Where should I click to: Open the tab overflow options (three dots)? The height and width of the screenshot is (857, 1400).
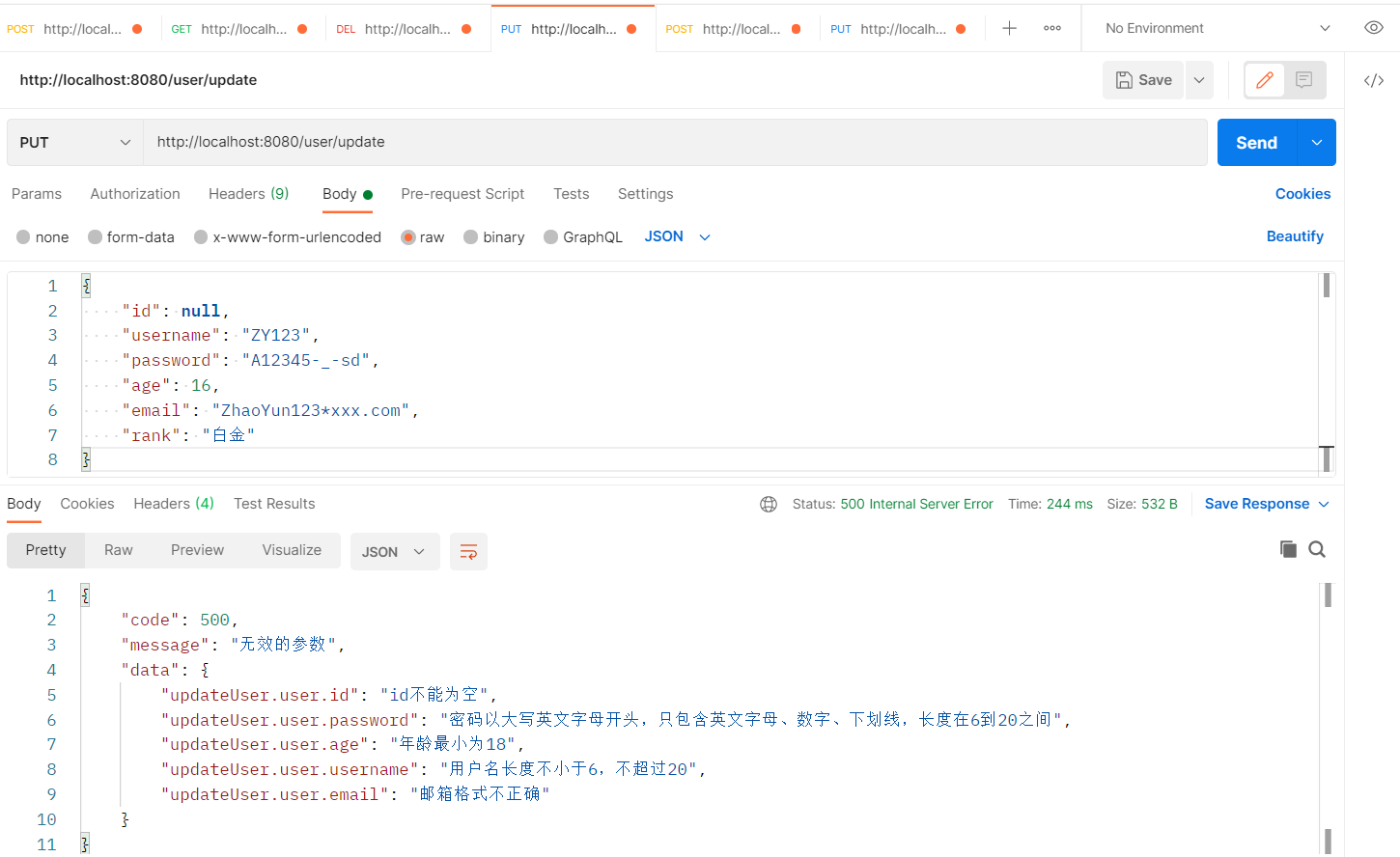1052,28
